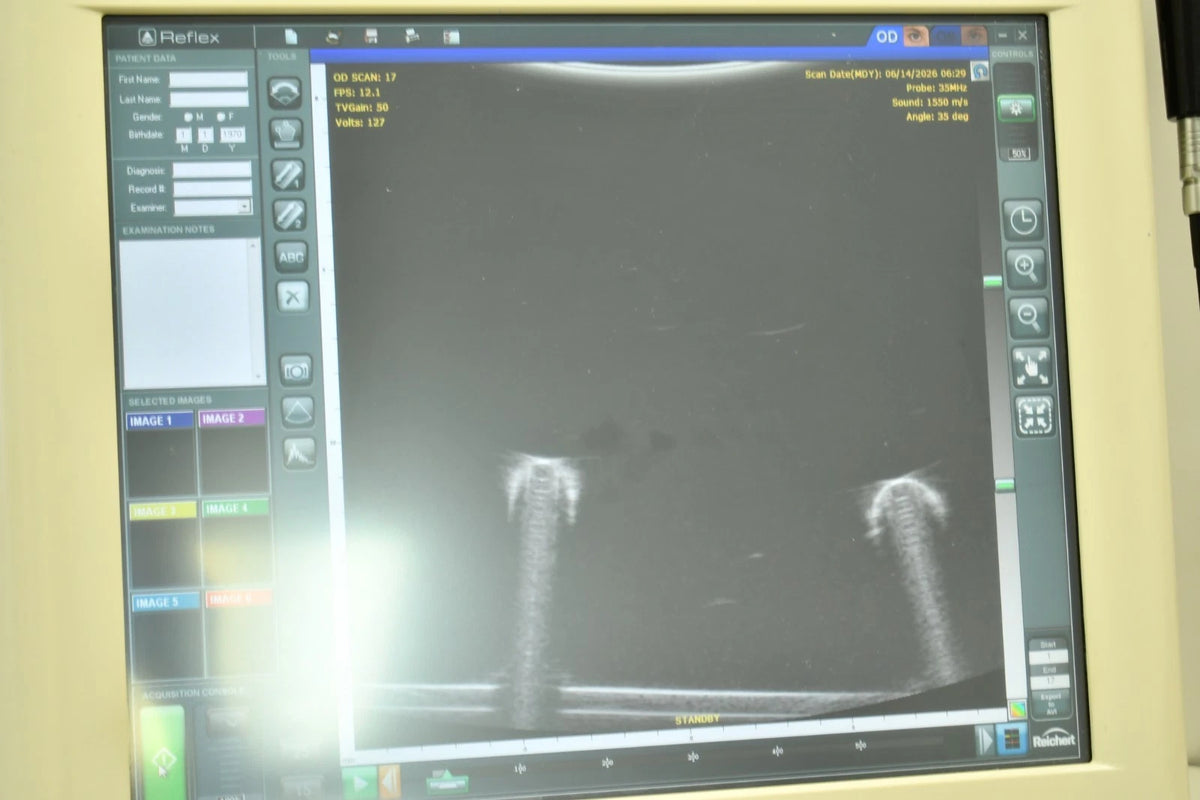Click the Export to AVI button
1200x800 pixels.
pyautogui.click(x=1051, y=703)
